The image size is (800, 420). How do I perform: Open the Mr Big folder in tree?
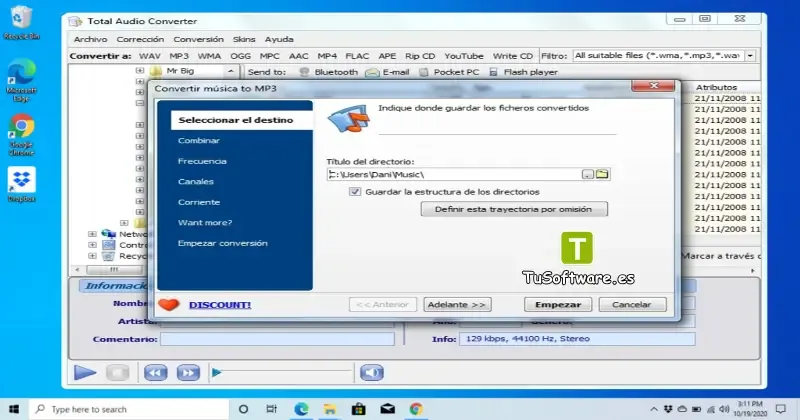tap(180, 70)
